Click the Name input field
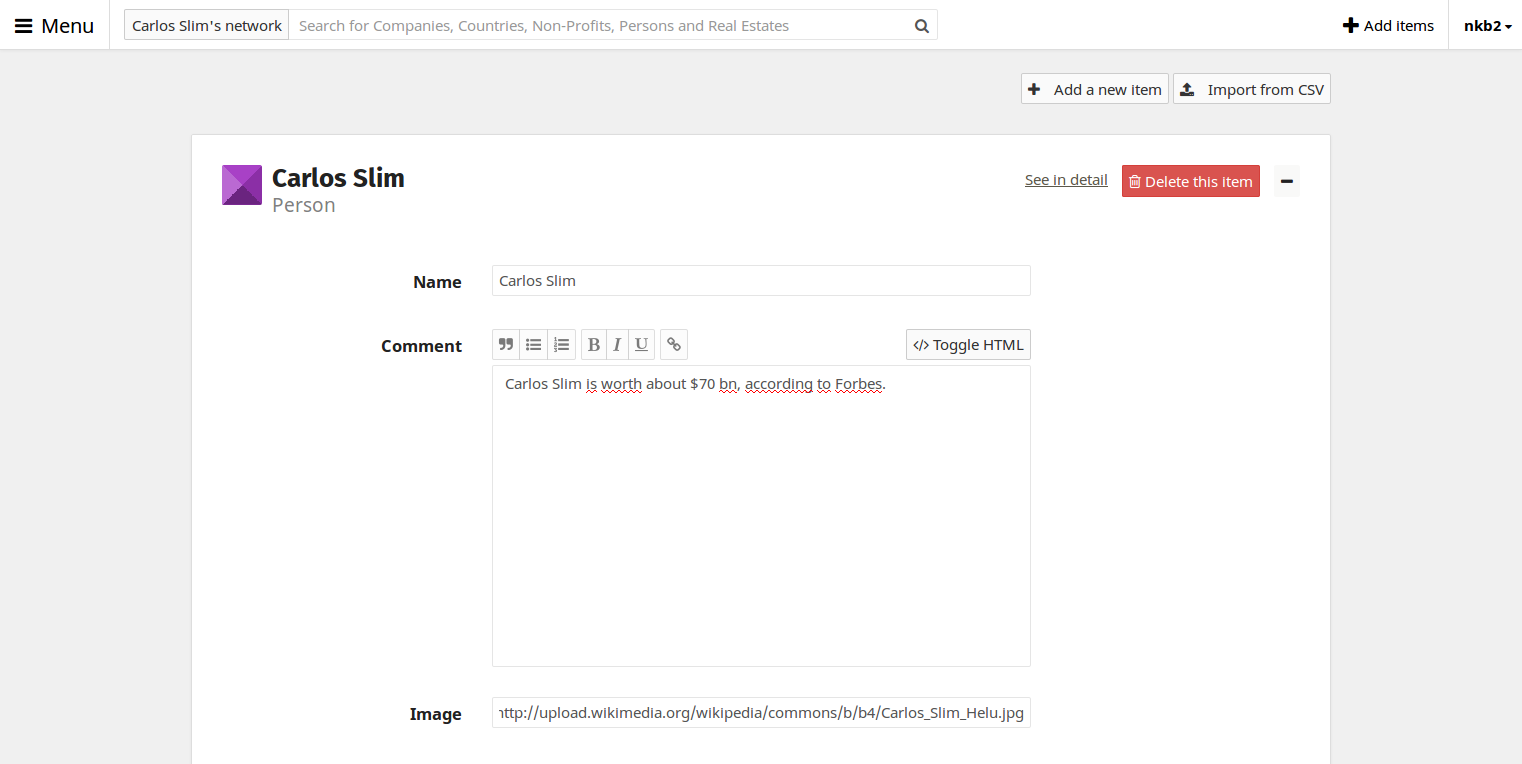The image size is (1522, 764). coord(761,280)
